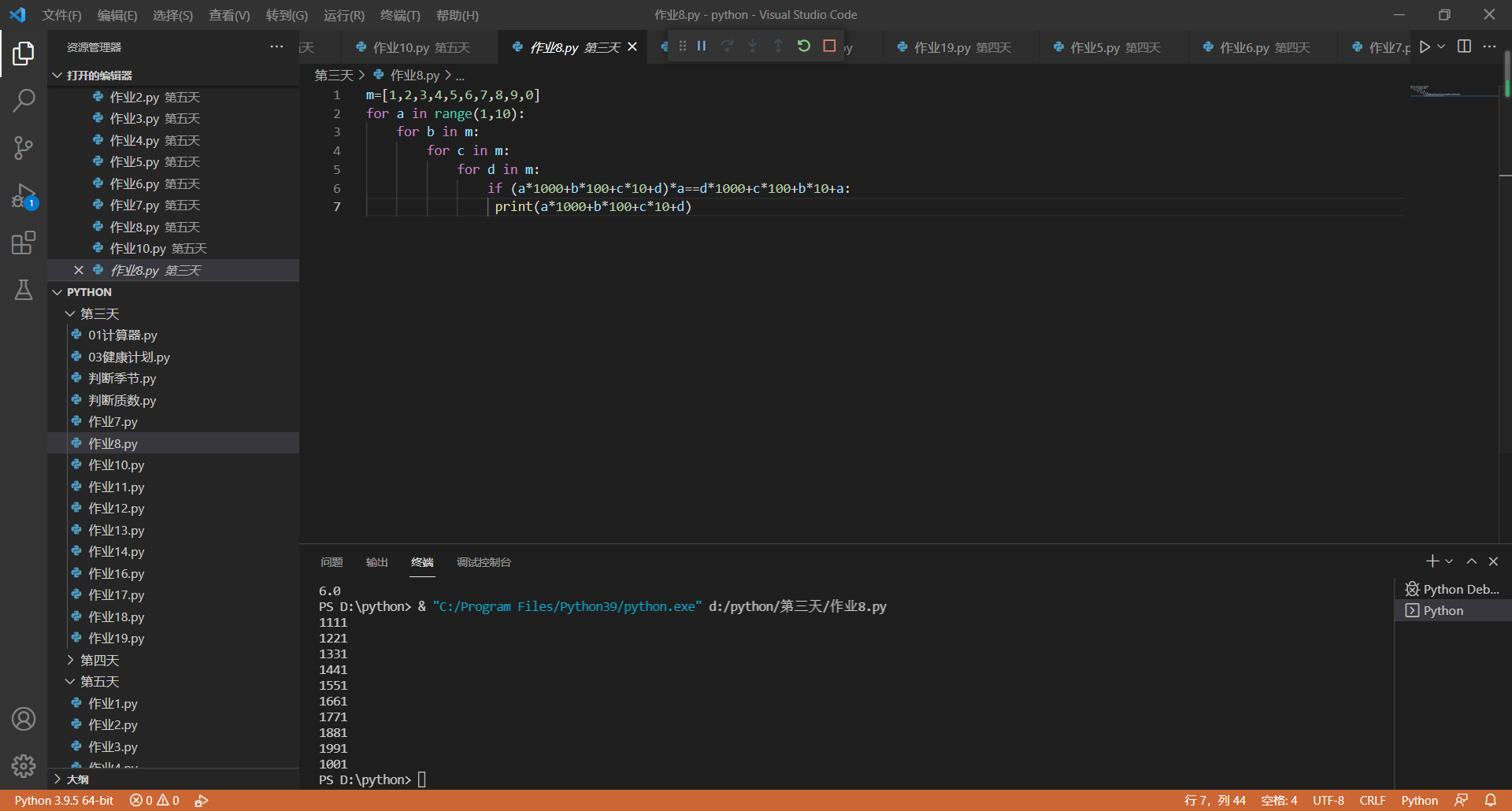Open the 查看(V) menu

tap(229, 15)
